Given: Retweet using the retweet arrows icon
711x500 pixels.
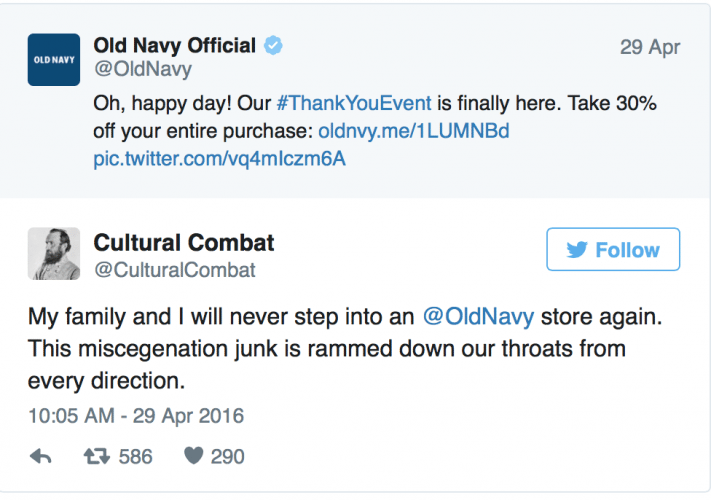Looking at the screenshot, I should pos(95,456).
